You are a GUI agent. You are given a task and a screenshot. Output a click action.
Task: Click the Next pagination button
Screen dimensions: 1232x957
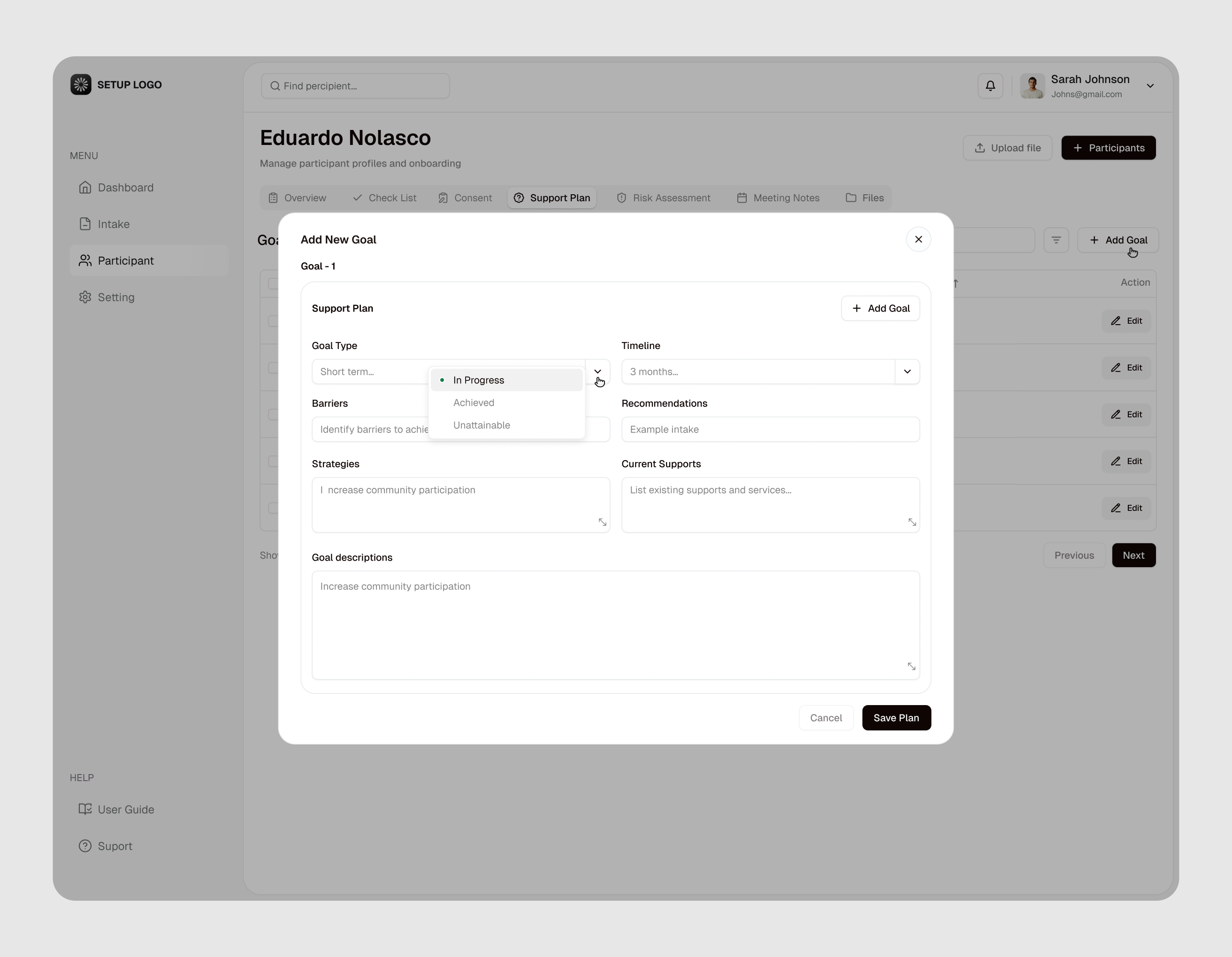point(1134,555)
